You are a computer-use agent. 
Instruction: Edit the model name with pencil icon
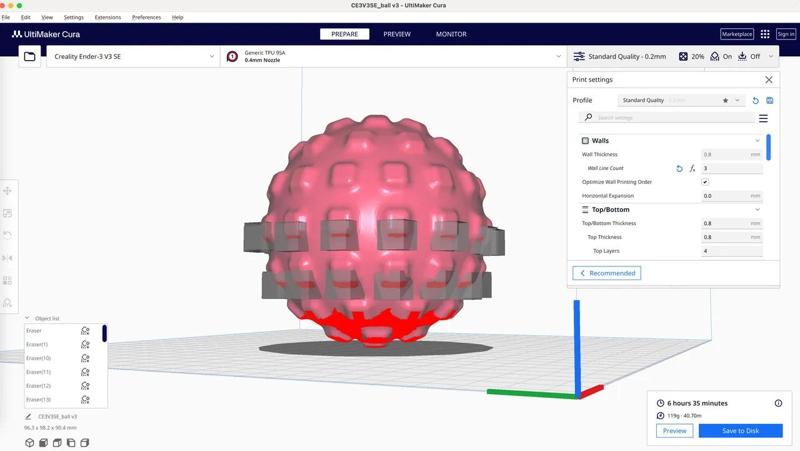point(29,417)
